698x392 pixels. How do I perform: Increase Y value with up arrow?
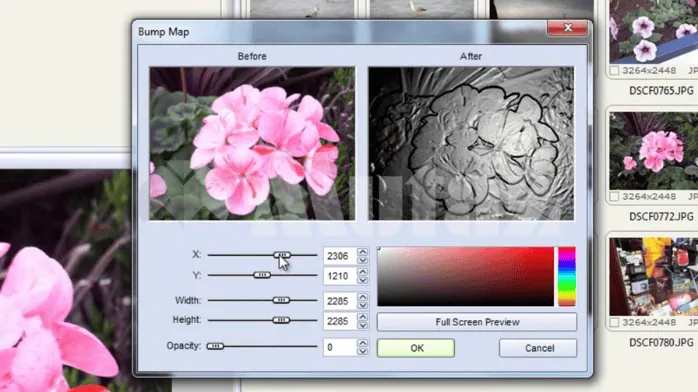(x=362, y=271)
